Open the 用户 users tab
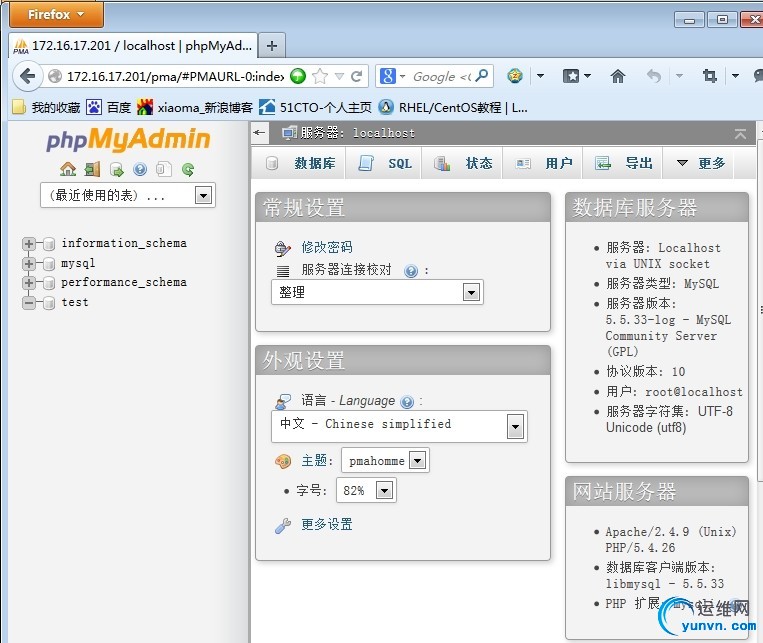The height and width of the screenshot is (643, 763). click(x=544, y=164)
